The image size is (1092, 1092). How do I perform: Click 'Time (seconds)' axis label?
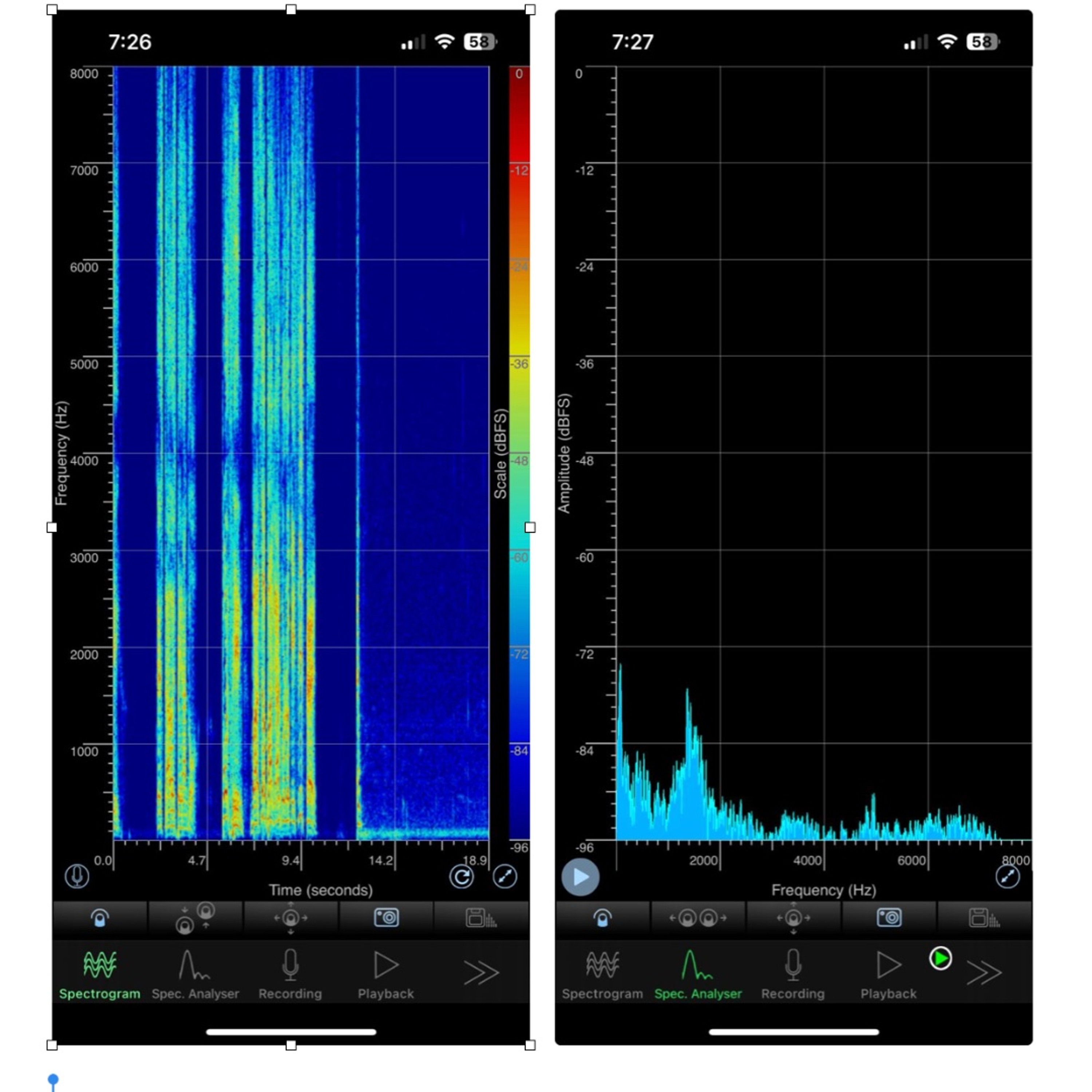(320, 890)
